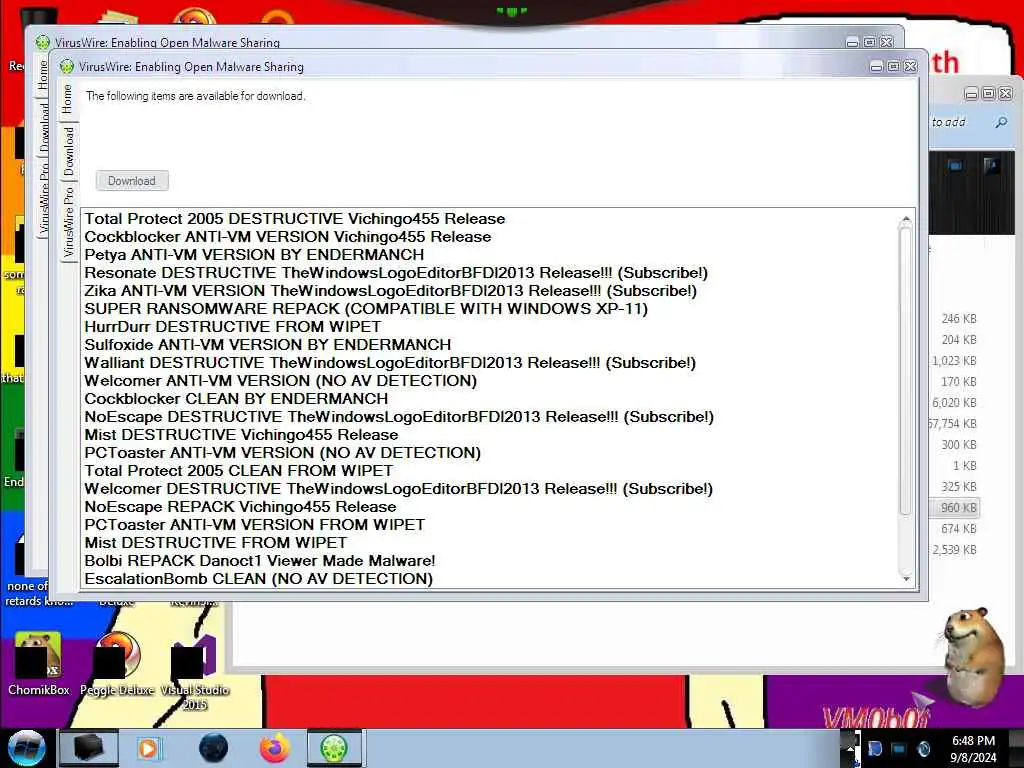The width and height of the screenshot is (1024, 768).
Task: Select the back window's Download tab
Action: click(x=43, y=127)
